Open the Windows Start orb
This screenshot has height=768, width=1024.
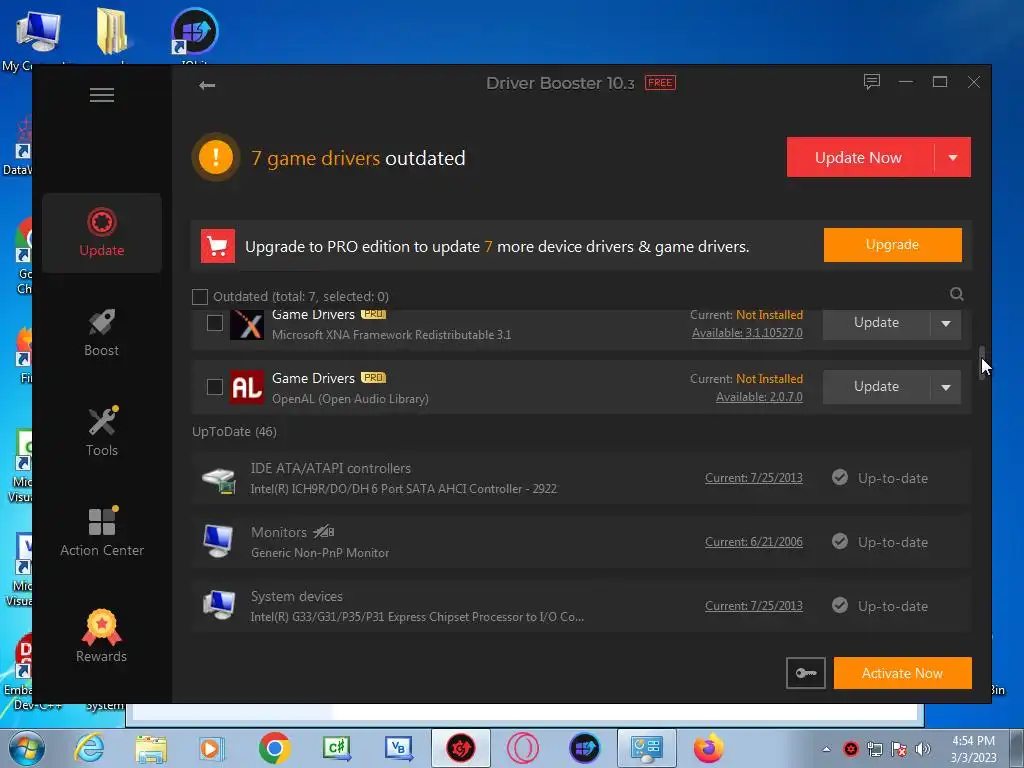26,748
